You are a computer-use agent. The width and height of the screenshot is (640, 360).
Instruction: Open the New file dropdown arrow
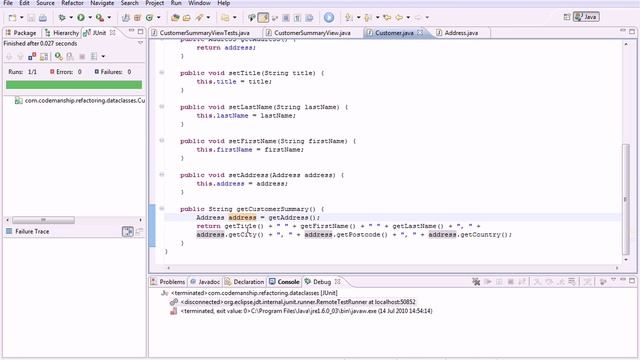pyautogui.click(x=21, y=18)
